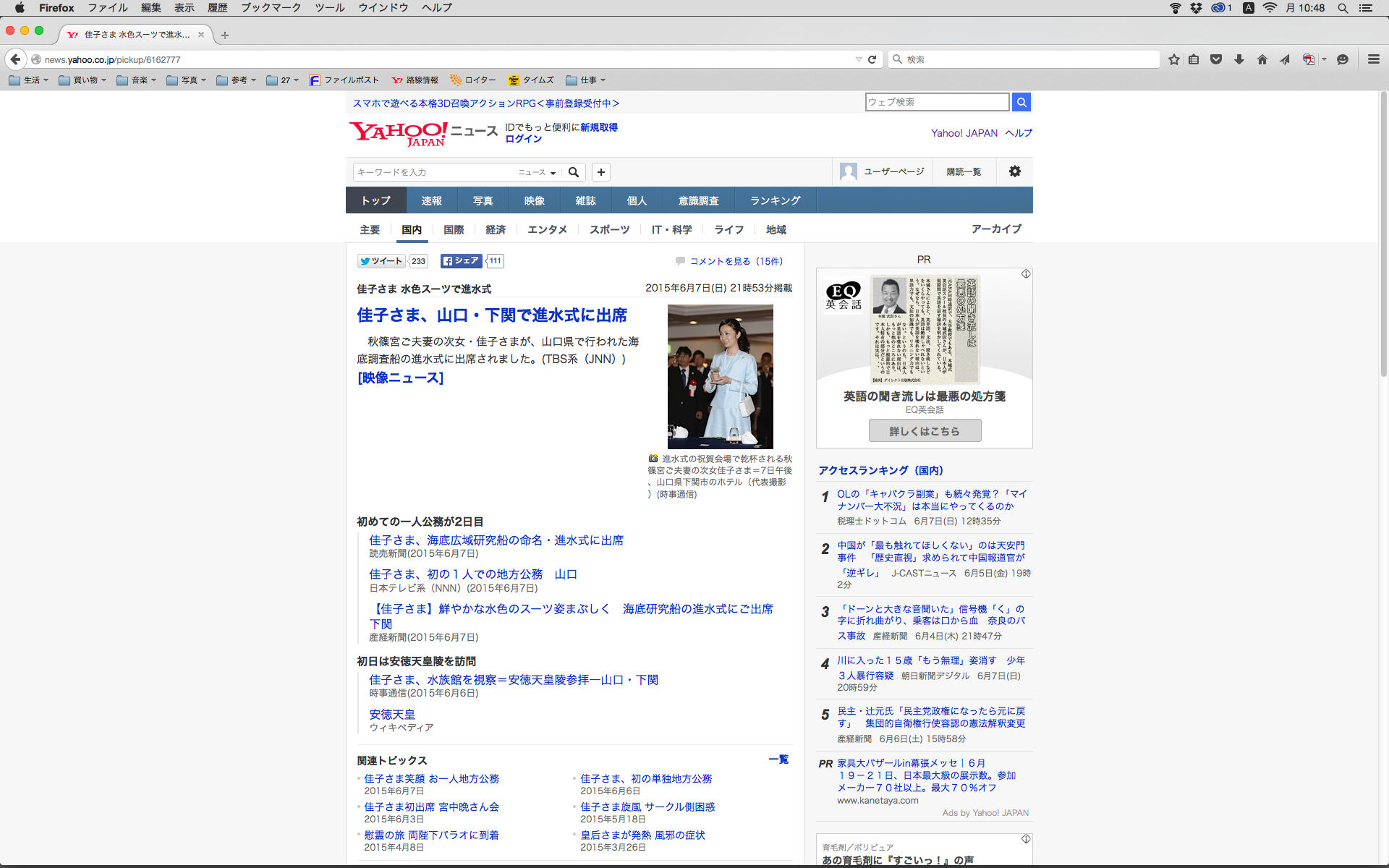
Task: Expand the ニュース search category dropdown
Action: tap(537, 172)
